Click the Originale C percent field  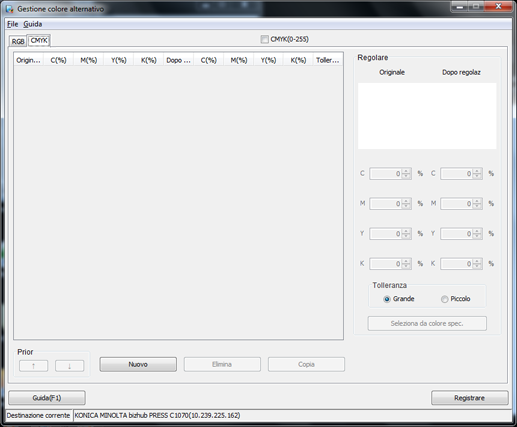click(386, 174)
